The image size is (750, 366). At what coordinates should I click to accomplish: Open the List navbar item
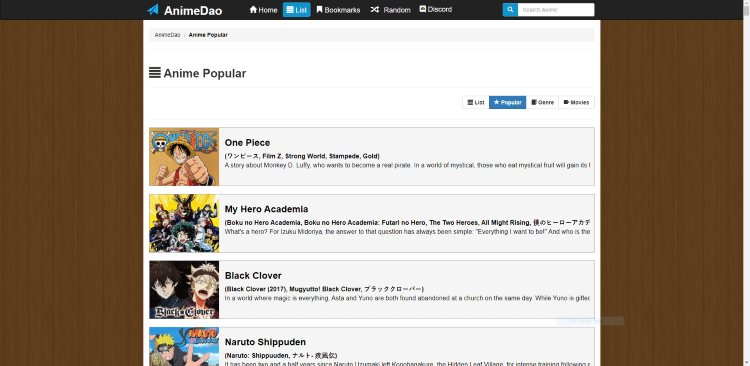pos(297,10)
